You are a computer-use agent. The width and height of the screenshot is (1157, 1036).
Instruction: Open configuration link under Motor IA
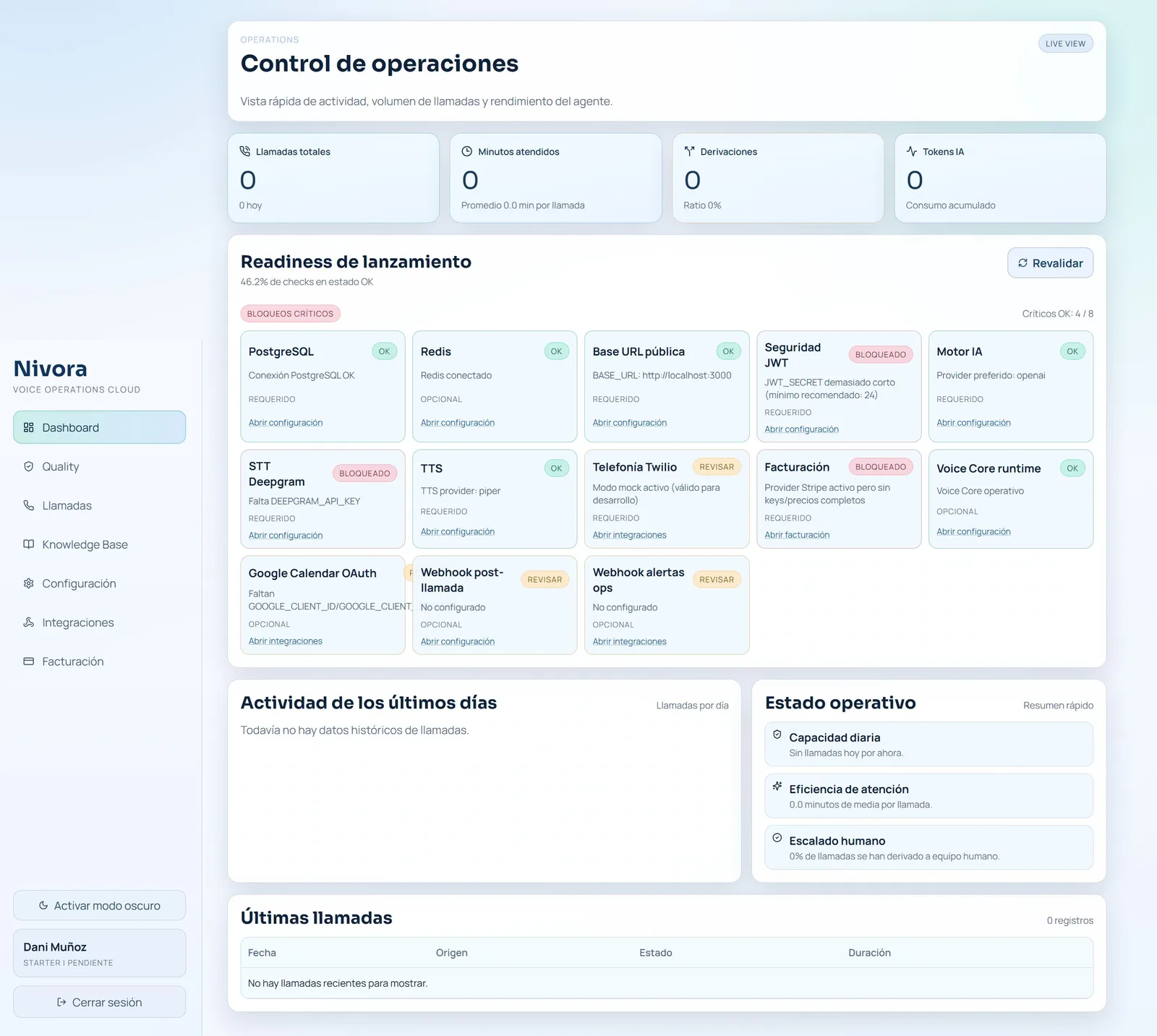[x=973, y=422]
